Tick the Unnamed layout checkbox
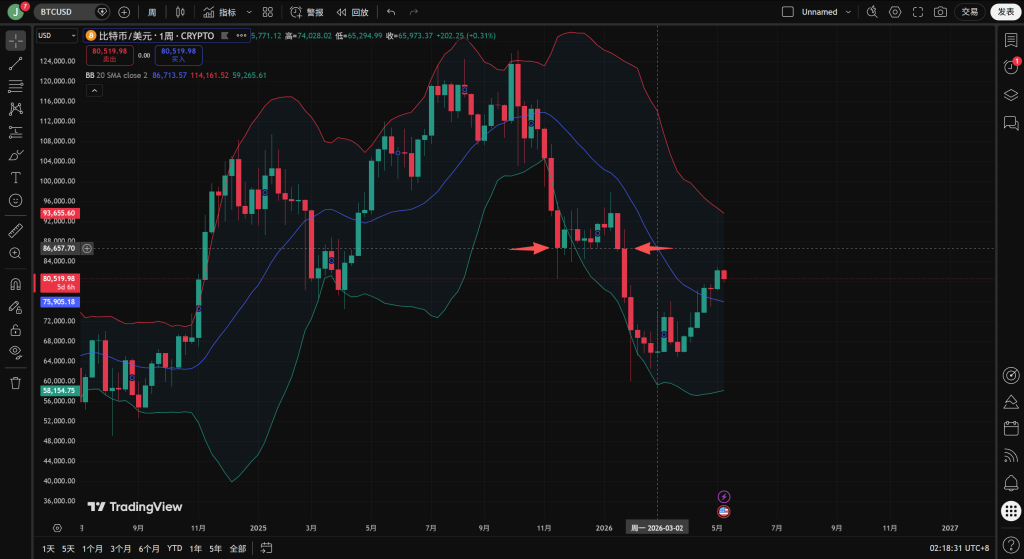The image size is (1024, 559). coord(788,12)
